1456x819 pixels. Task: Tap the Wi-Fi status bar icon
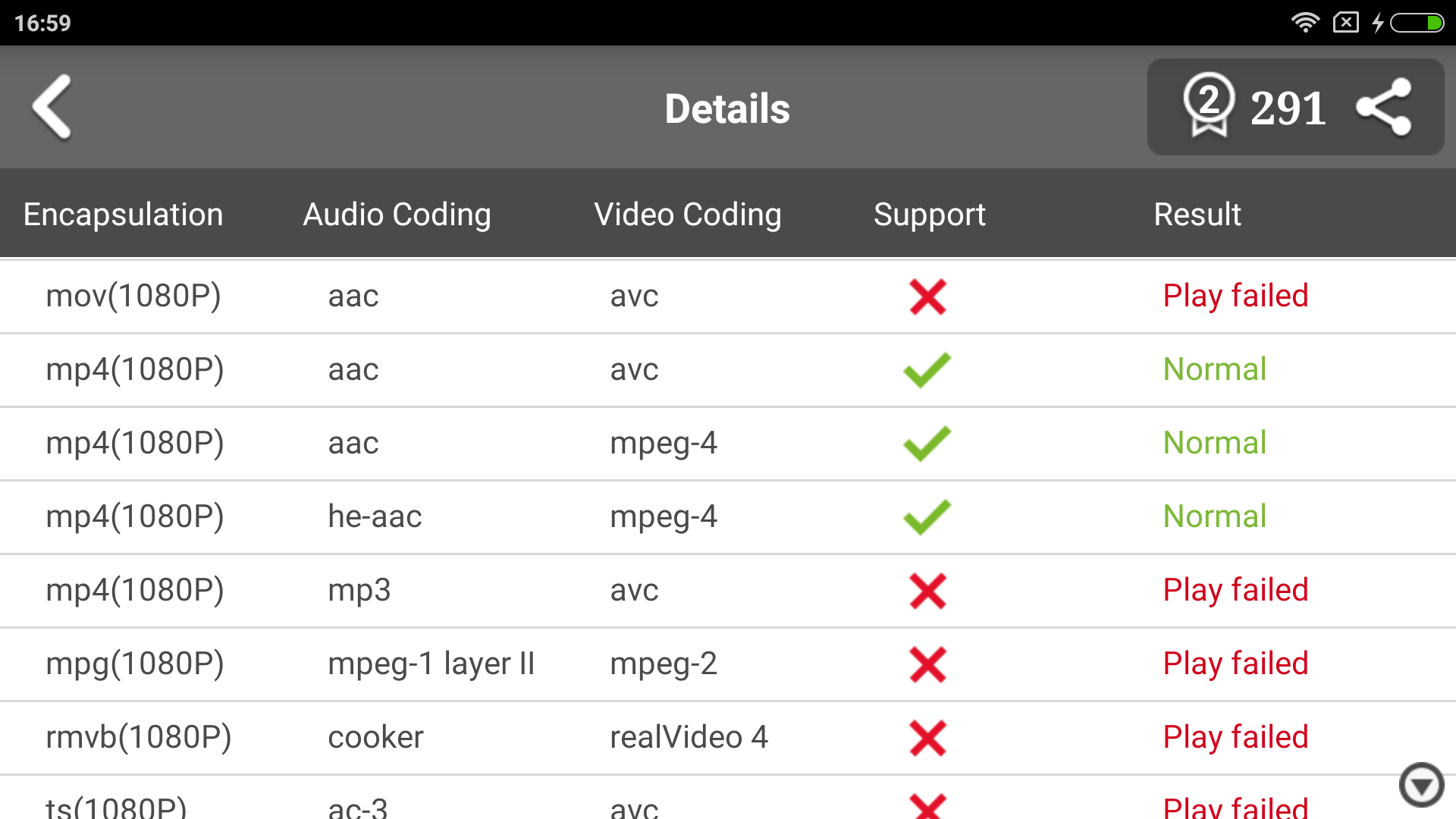coord(1304,23)
